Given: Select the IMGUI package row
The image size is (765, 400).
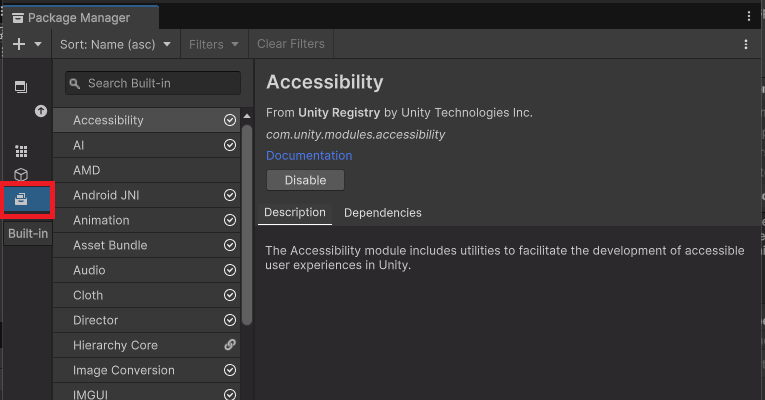Looking at the screenshot, I should pos(146,392).
